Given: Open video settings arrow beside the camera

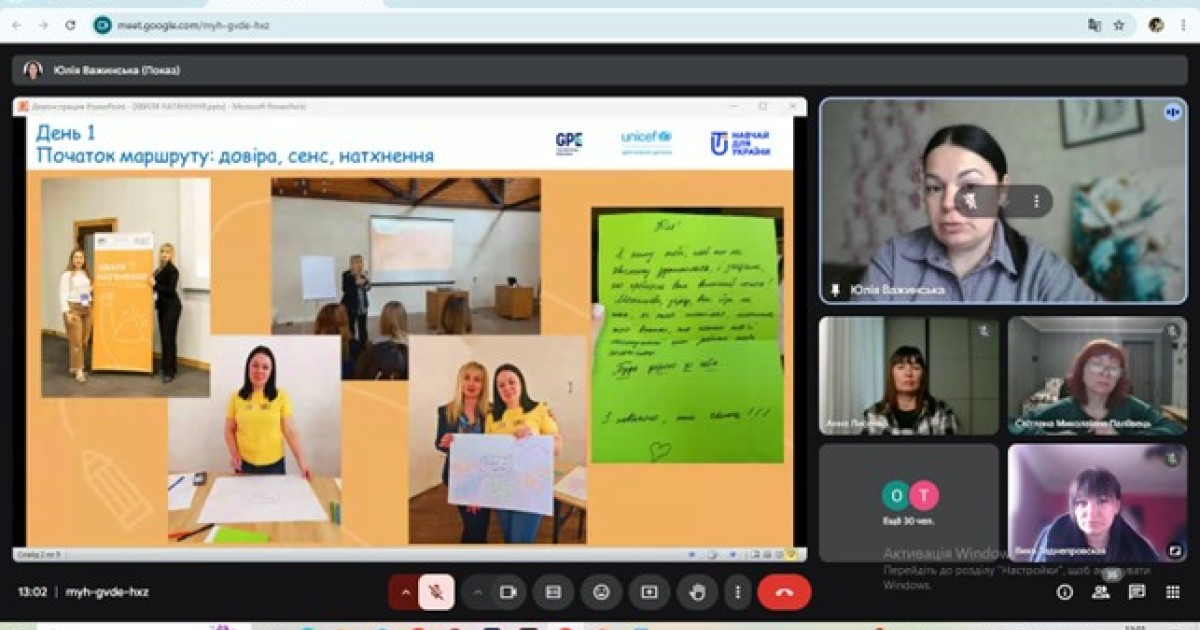Looking at the screenshot, I should pyautogui.click(x=477, y=592).
